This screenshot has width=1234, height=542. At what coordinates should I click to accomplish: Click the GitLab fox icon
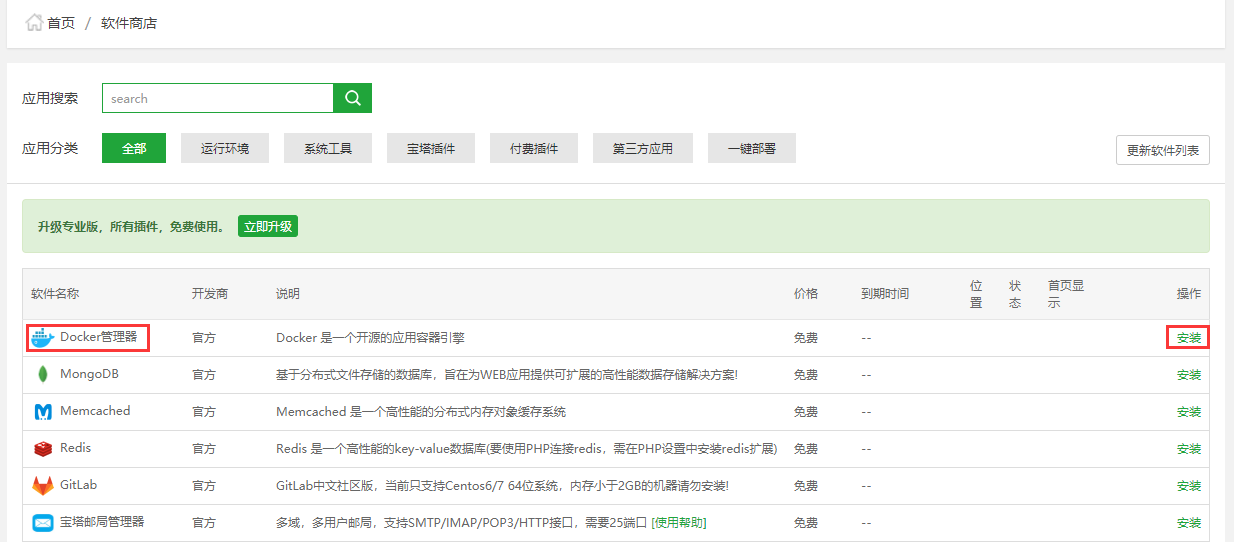point(43,486)
